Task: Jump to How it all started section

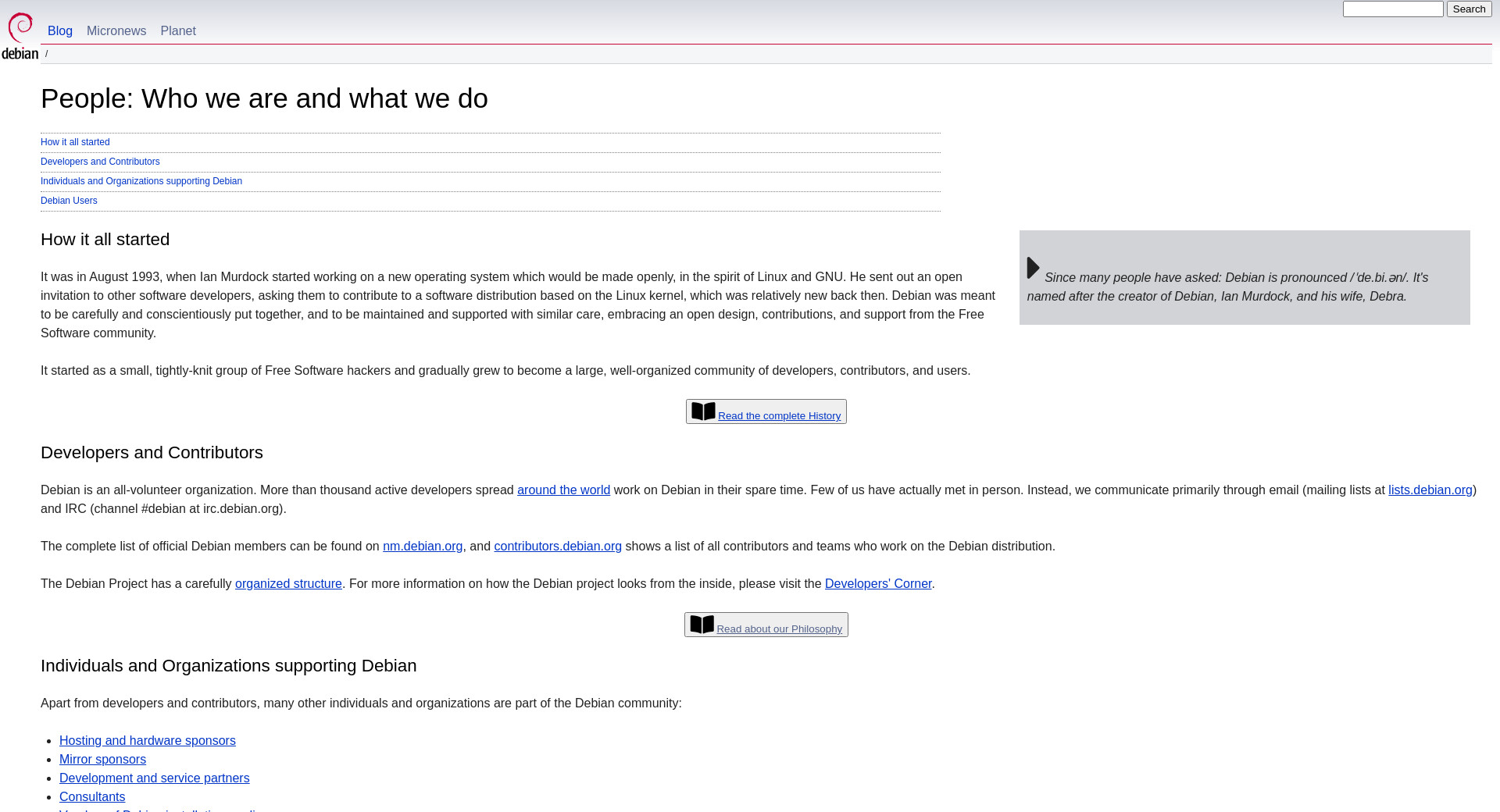Action: pos(75,142)
